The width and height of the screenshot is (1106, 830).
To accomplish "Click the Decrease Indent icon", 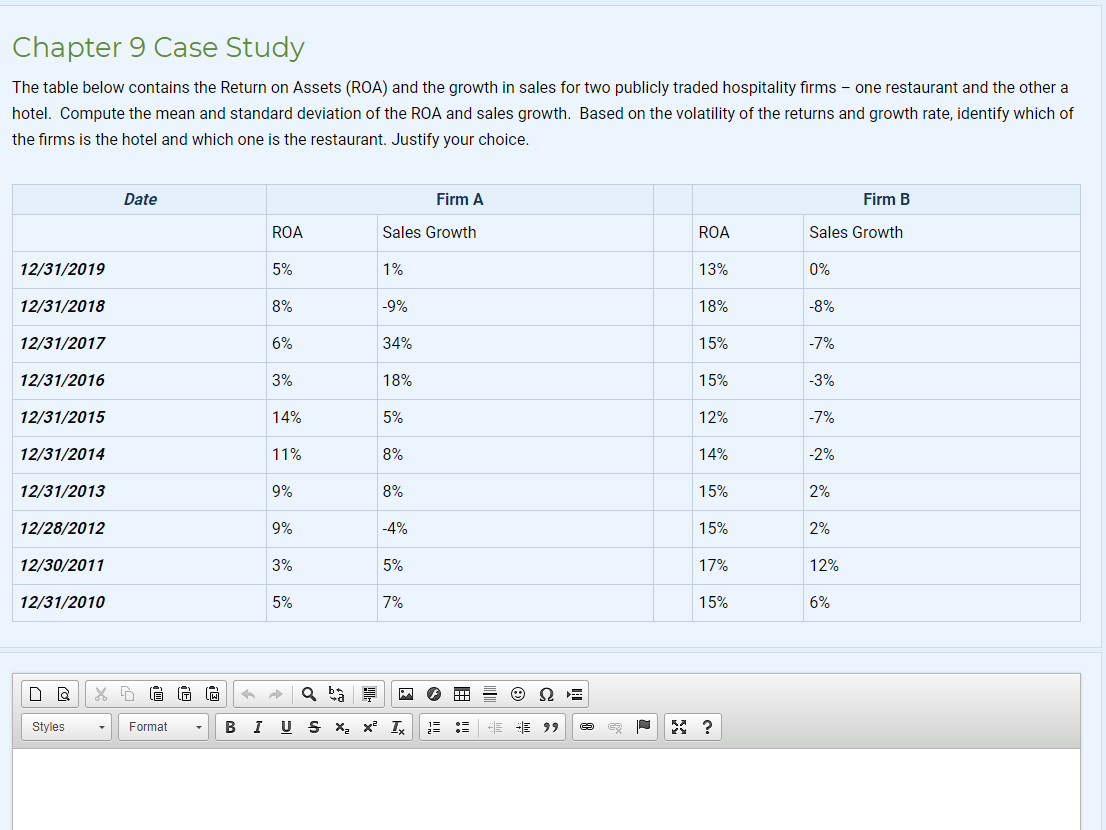I will click(x=495, y=727).
